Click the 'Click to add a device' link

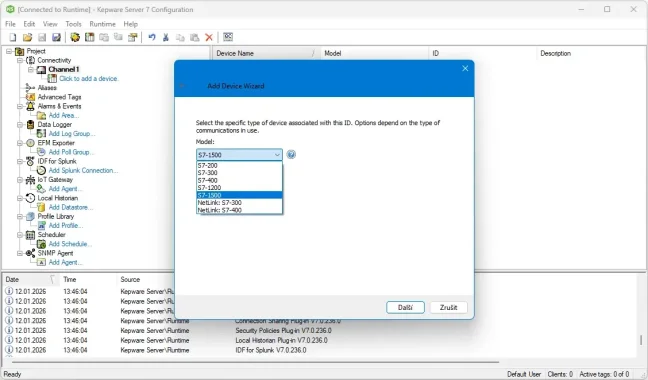pos(89,78)
